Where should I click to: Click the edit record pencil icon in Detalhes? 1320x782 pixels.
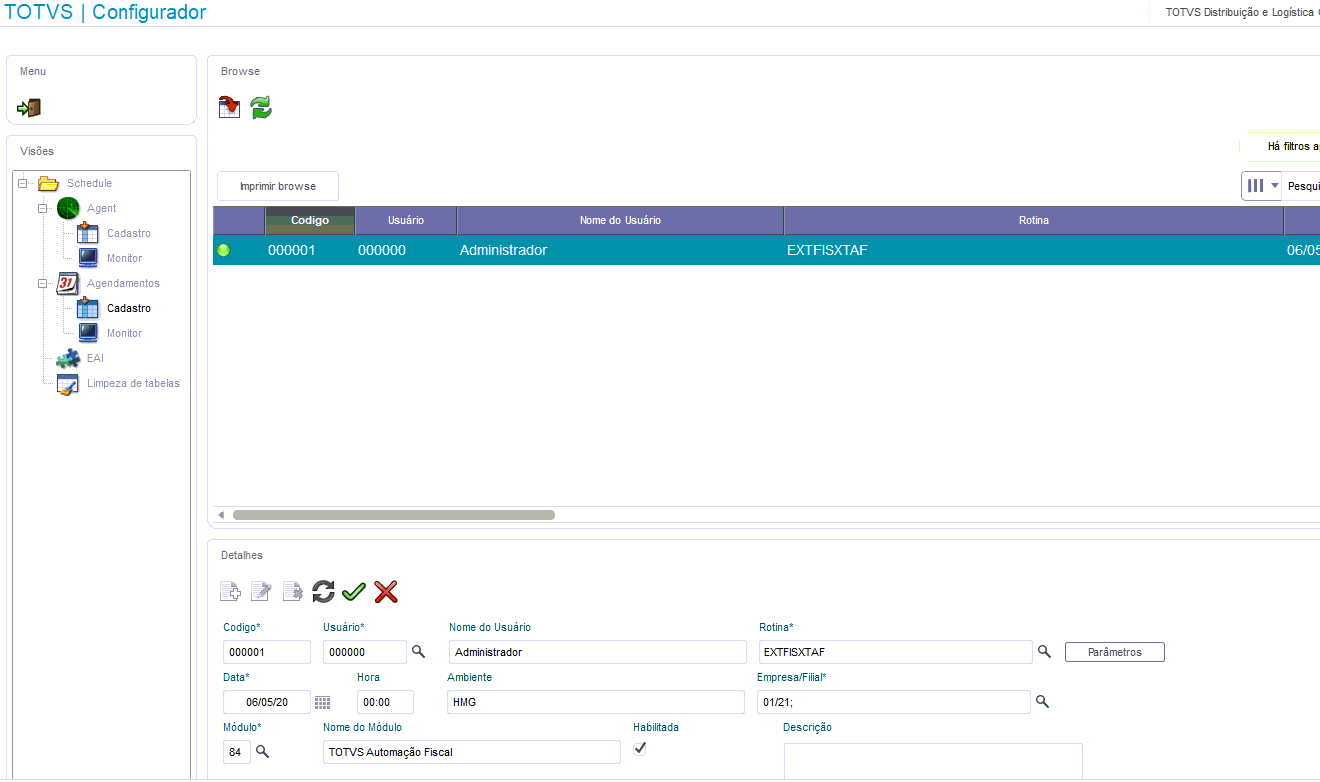[x=261, y=592]
